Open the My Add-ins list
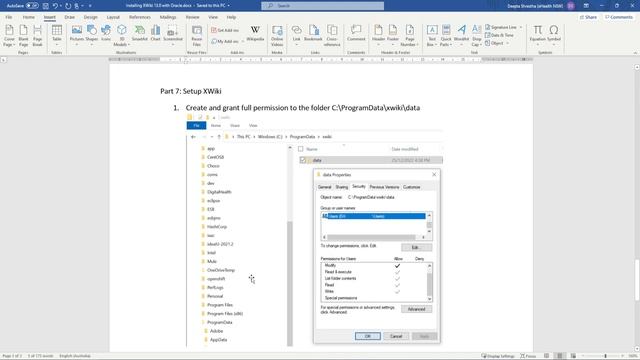This screenshot has width=640, height=360. (x=226, y=41)
